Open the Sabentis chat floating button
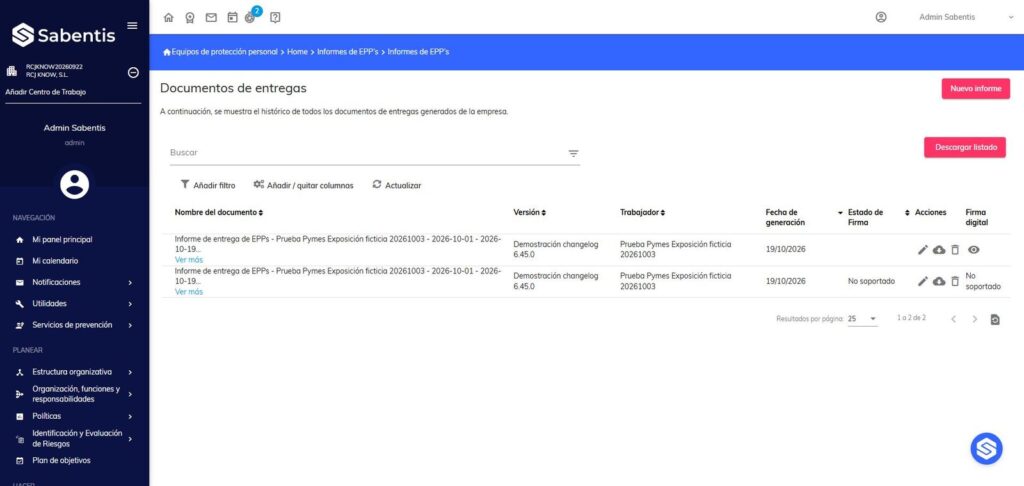This screenshot has width=1024, height=486. (986, 449)
